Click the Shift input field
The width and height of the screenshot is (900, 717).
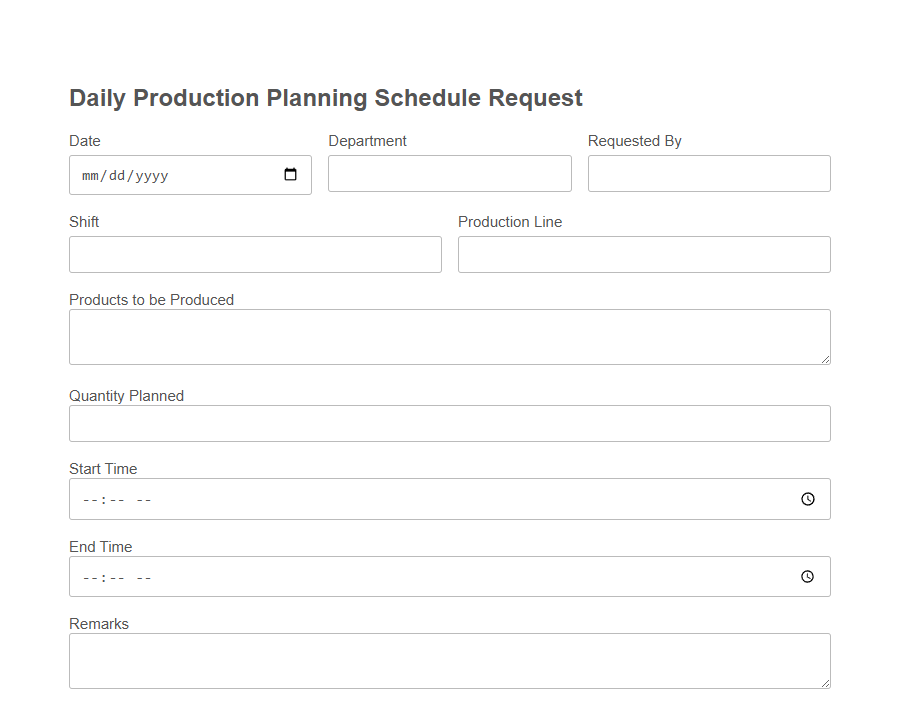coord(255,254)
